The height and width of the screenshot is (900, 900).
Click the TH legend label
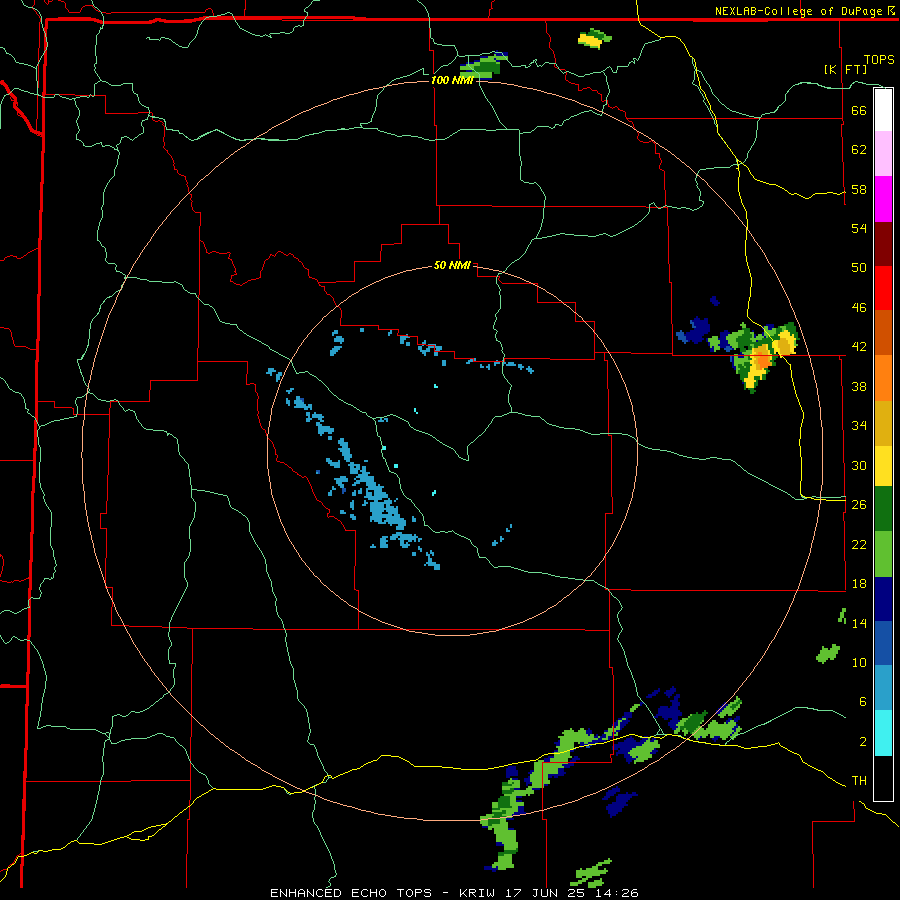859,781
